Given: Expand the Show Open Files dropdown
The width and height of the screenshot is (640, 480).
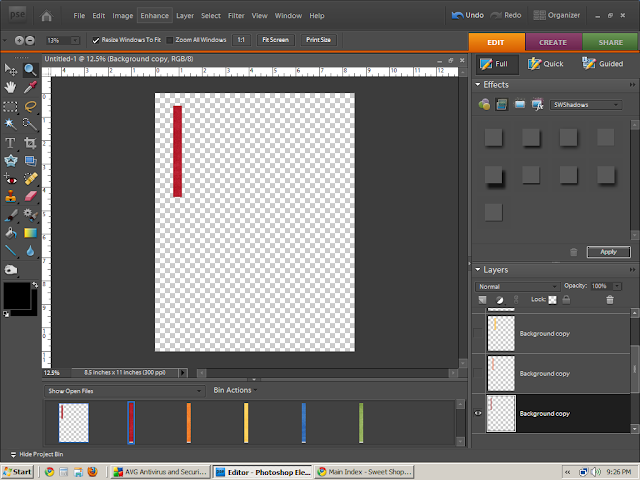Looking at the screenshot, I should (x=123, y=390).
